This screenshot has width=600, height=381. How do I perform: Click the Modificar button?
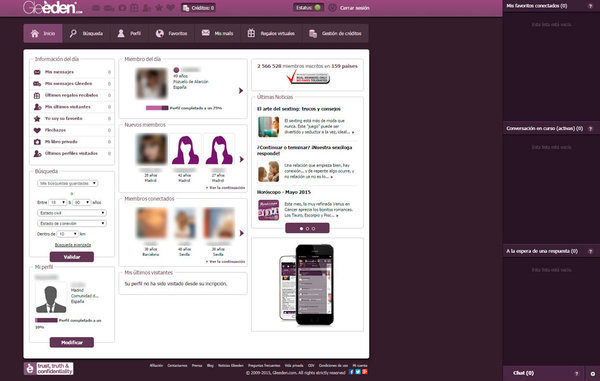tap(72, 342)
